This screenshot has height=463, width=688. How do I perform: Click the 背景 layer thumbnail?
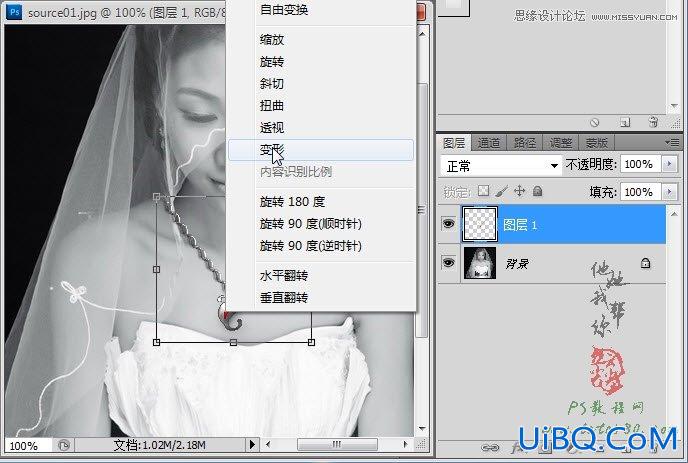click(x=480, y=263)
